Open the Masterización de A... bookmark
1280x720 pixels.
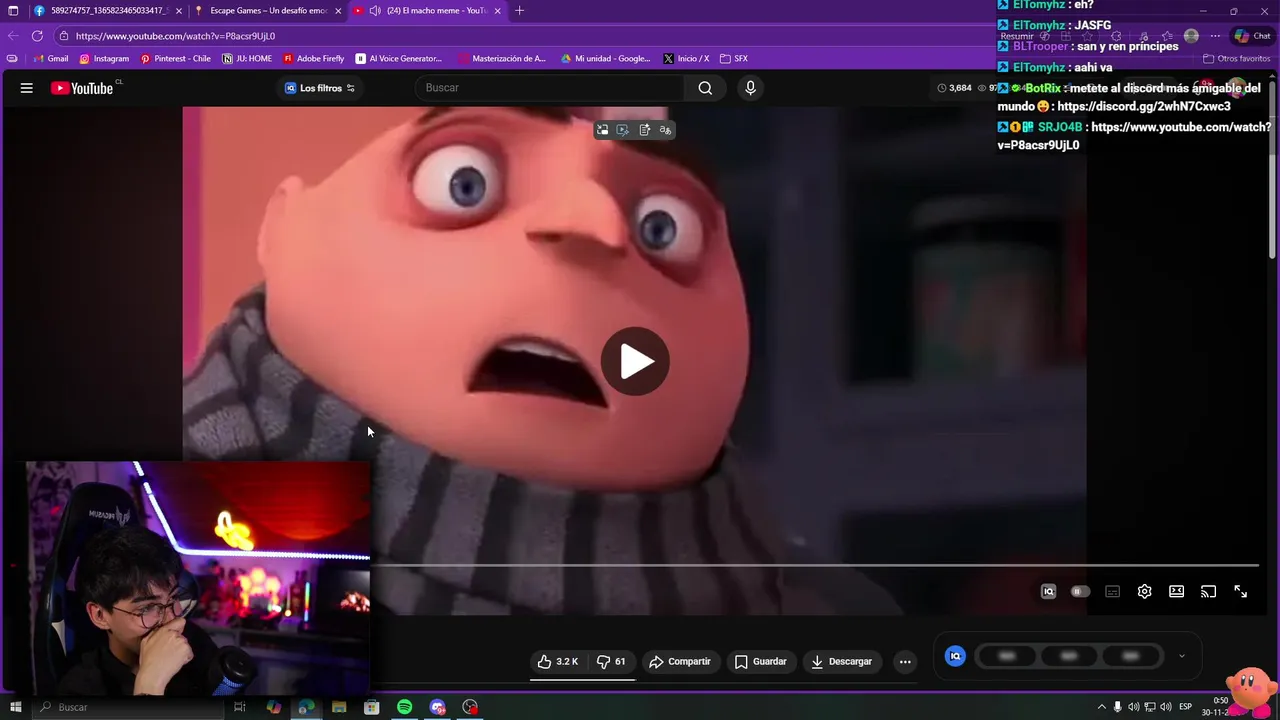pyautogui.click(x=502, y=59)
